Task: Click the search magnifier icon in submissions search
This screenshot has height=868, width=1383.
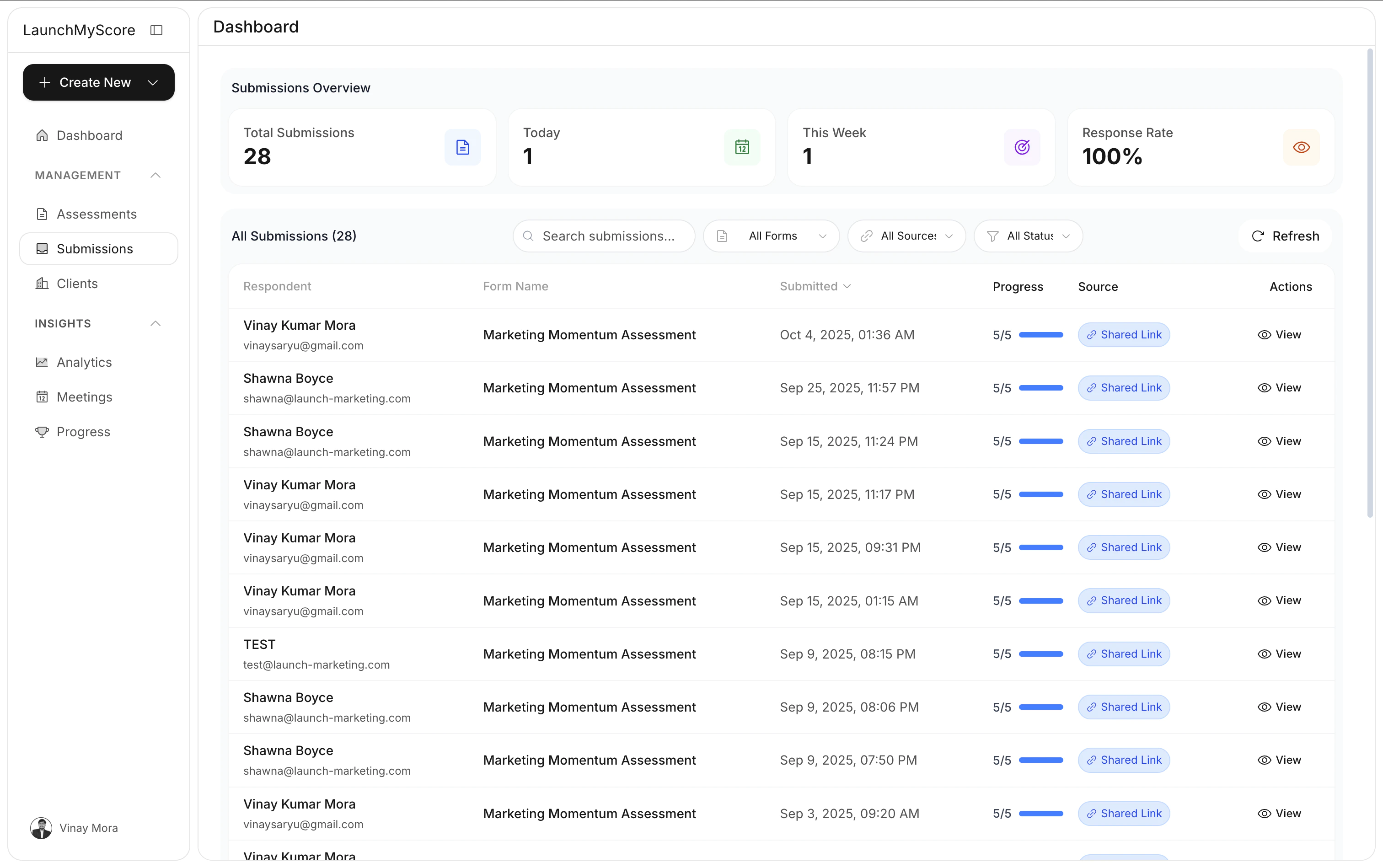Action: (528, 236)
